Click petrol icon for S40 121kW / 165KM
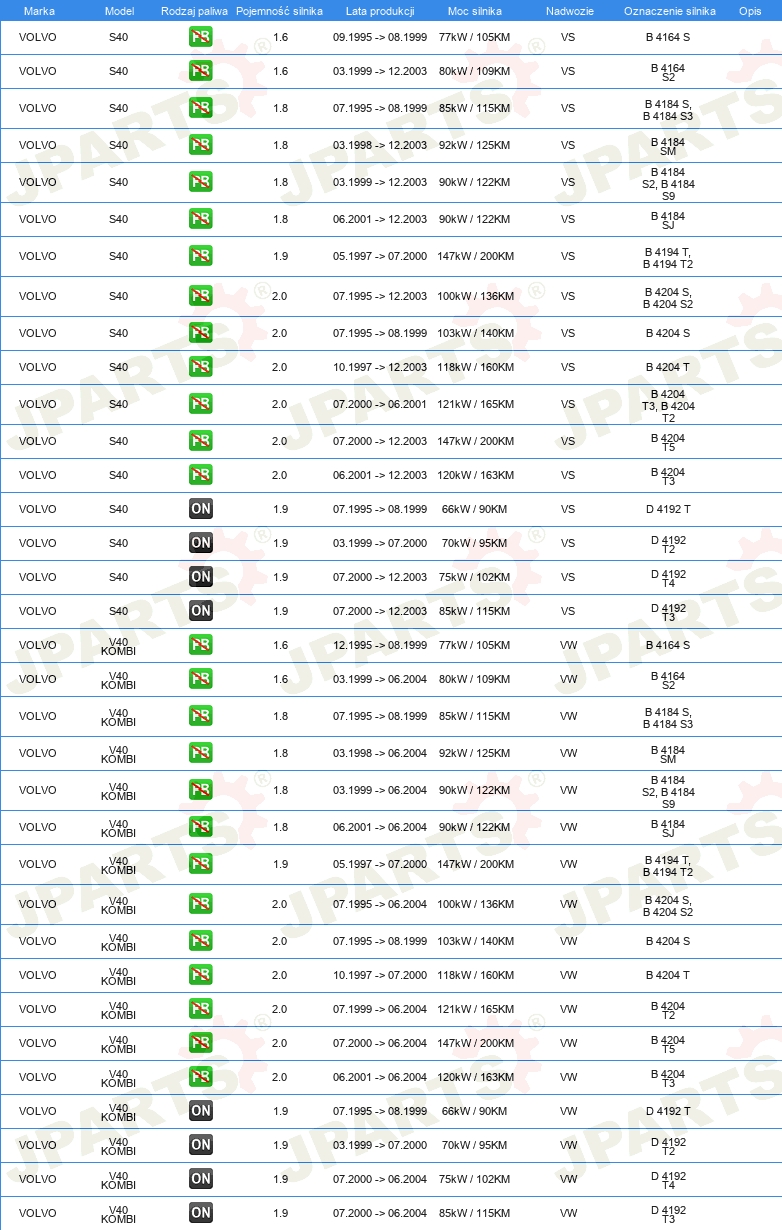Screen dimensions: 782x1230 point(200,404)
